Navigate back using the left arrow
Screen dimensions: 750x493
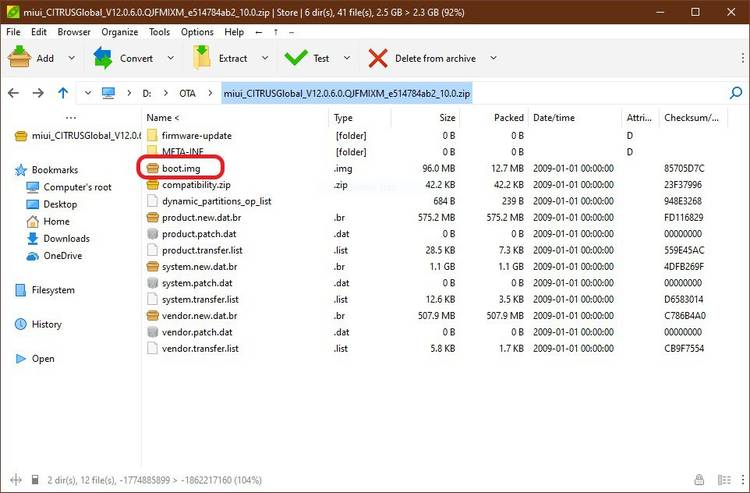click(x=13, y=93)
